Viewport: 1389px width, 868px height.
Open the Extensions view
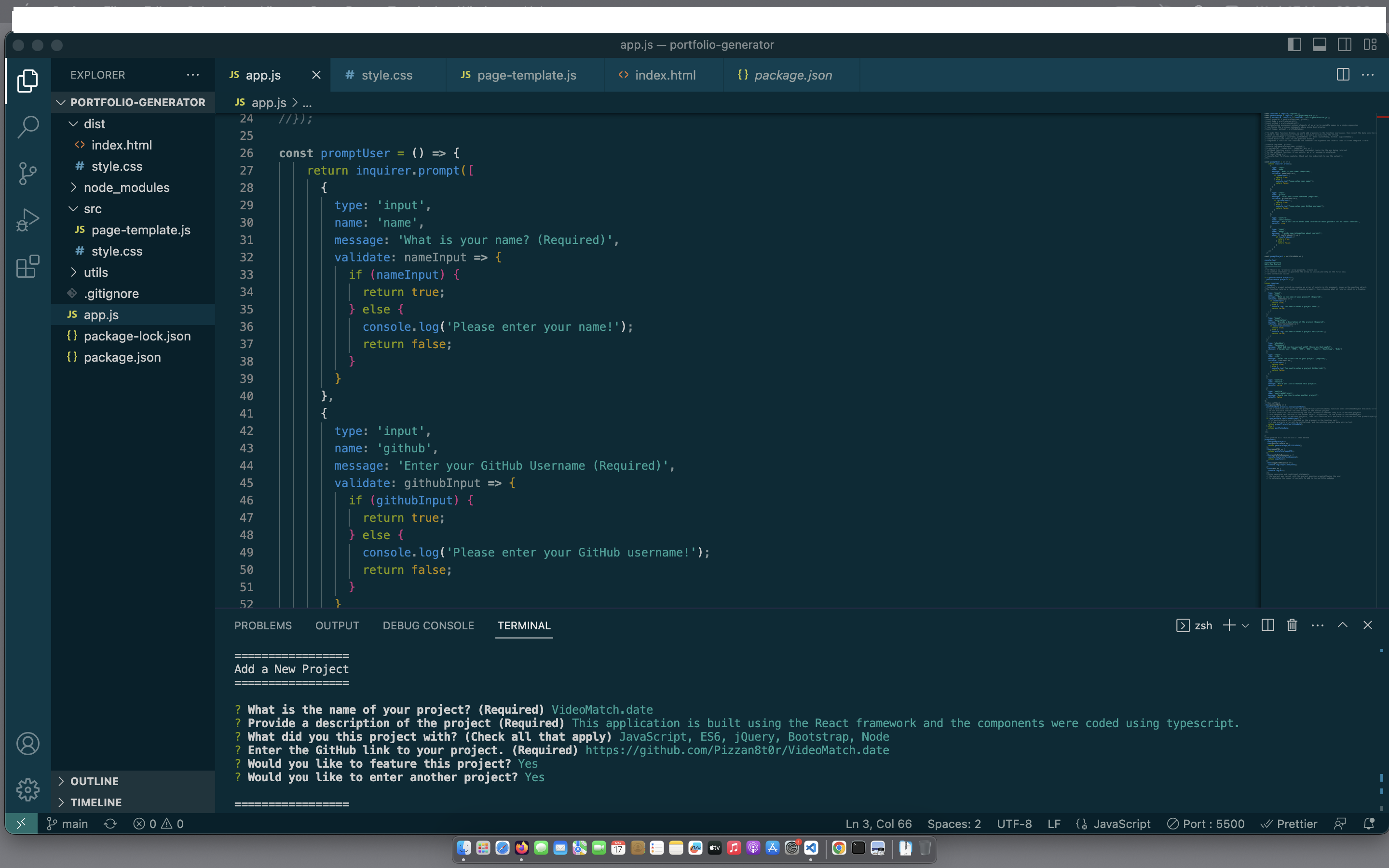[x=27, y=266]
